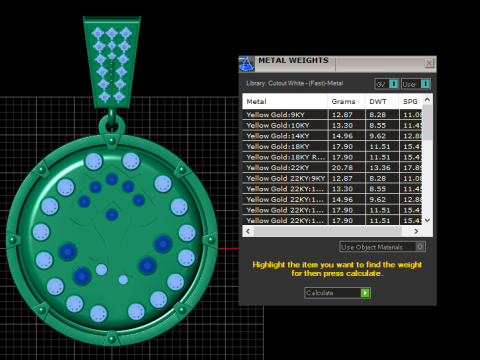
Task: Click the Metal Weights scale icon
Action: tap(246, 64)
